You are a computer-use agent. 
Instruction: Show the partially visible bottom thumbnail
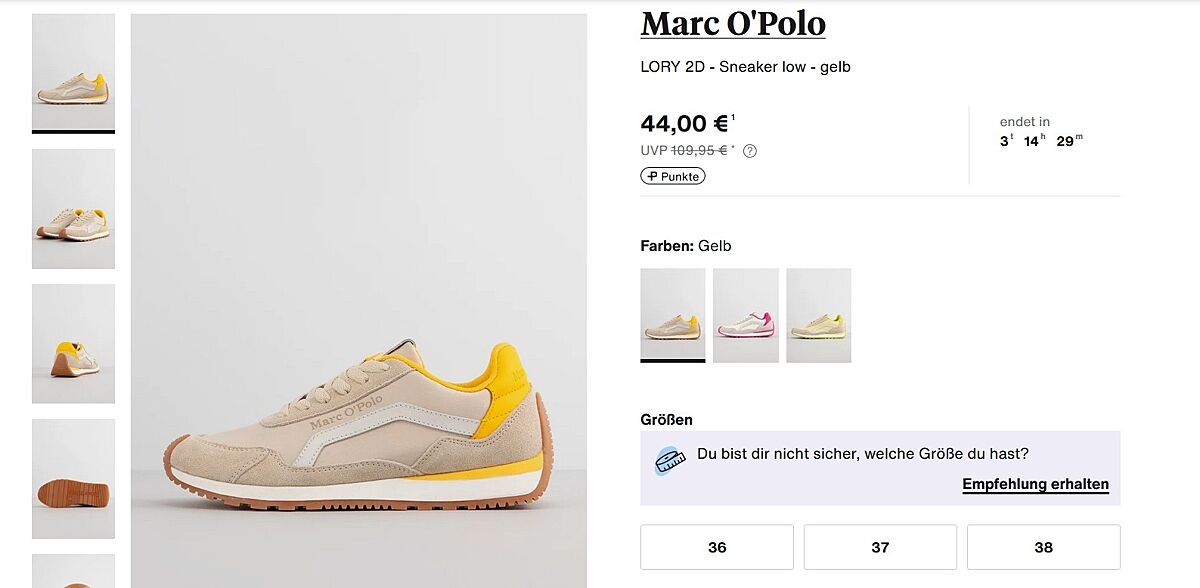click(x=73, y=572)
